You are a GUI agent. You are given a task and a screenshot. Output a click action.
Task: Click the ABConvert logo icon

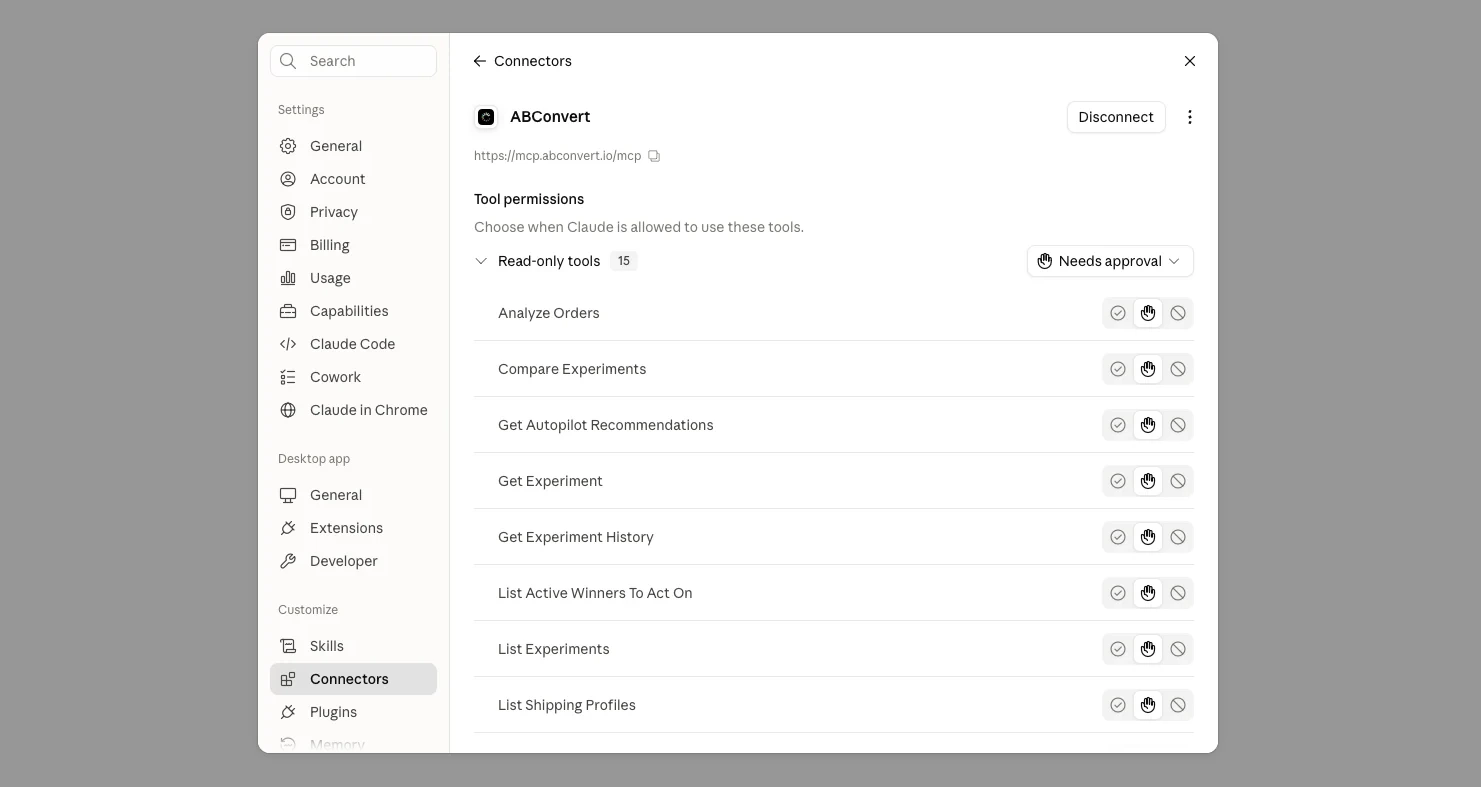click(x=486, y=117)
